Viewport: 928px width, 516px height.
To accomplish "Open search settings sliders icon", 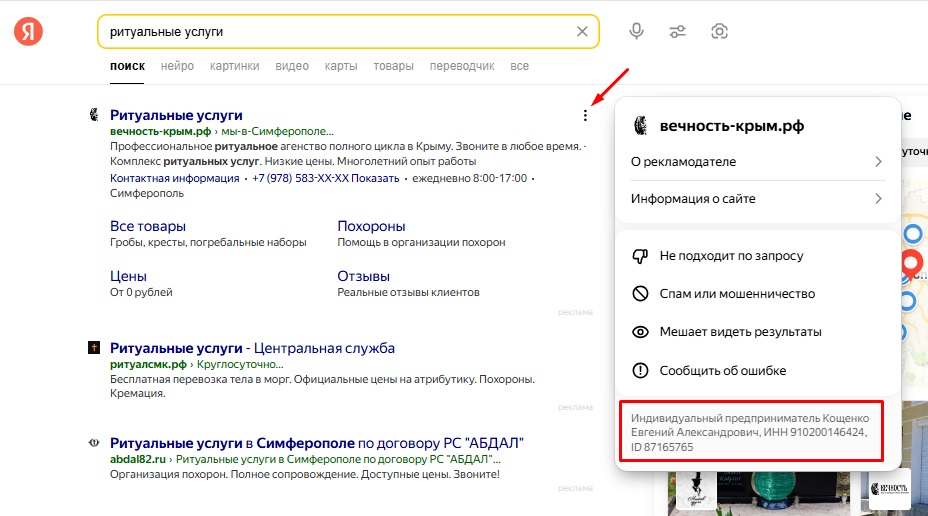I will point(678,31).
